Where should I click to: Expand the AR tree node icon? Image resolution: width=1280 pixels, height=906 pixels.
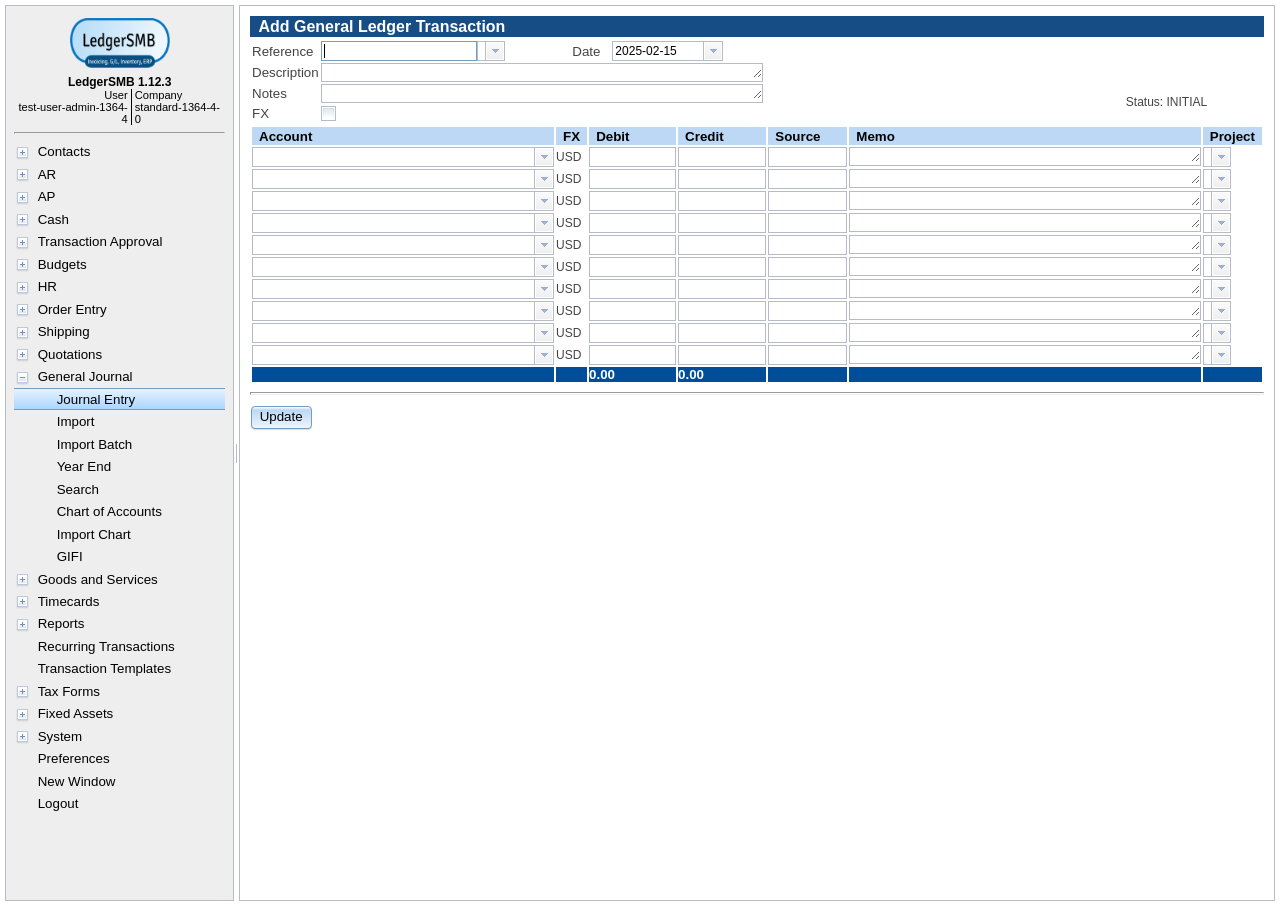[x=22, y=175]
